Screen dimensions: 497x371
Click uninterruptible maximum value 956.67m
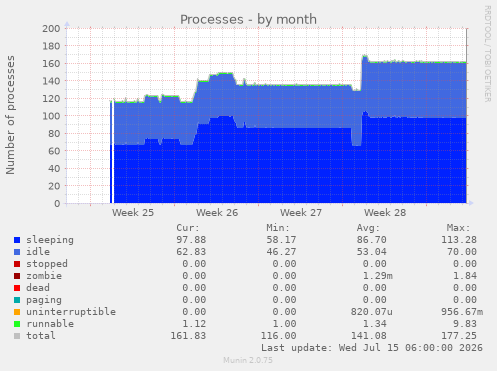[x=462, y=312]
